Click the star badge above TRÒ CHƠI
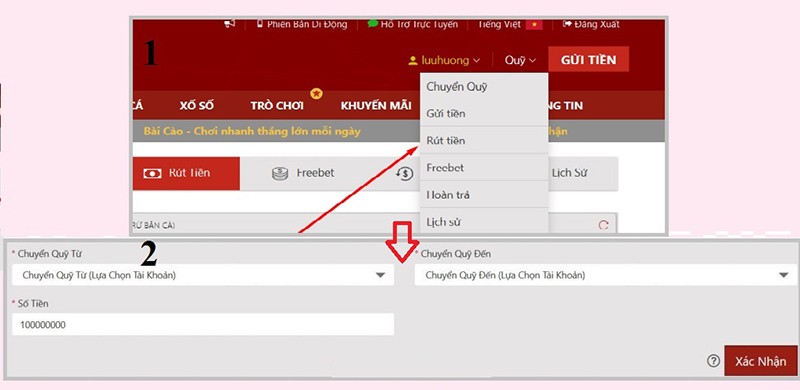 point(316,93)
